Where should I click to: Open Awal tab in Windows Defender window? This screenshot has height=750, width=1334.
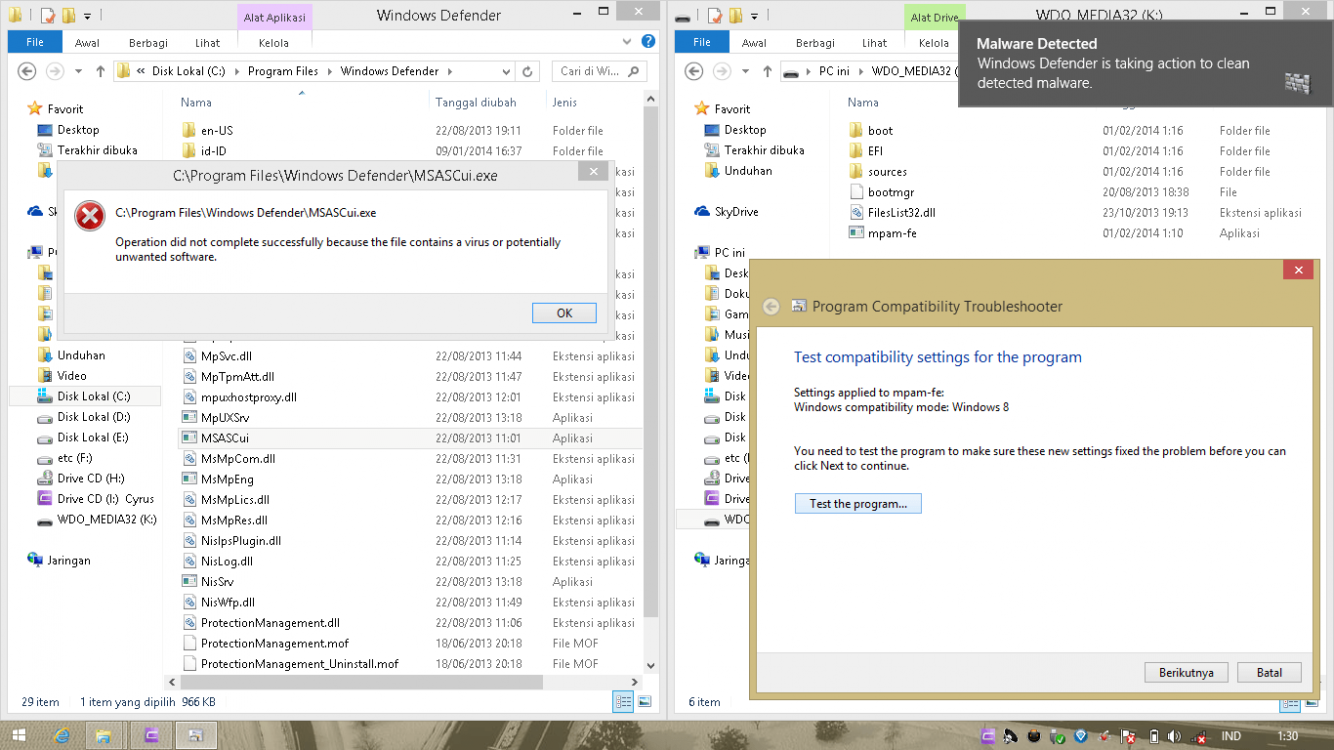[87, 43]
